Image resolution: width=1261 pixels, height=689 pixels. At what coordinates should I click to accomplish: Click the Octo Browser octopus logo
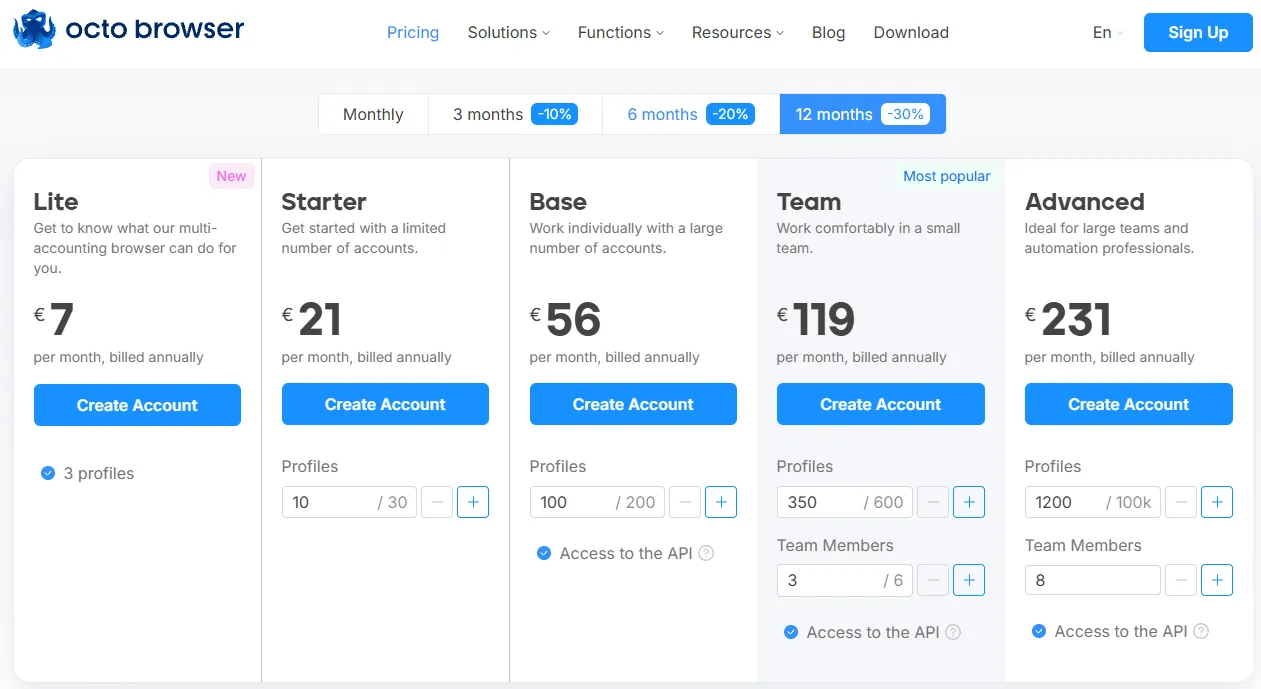(34, 31)
